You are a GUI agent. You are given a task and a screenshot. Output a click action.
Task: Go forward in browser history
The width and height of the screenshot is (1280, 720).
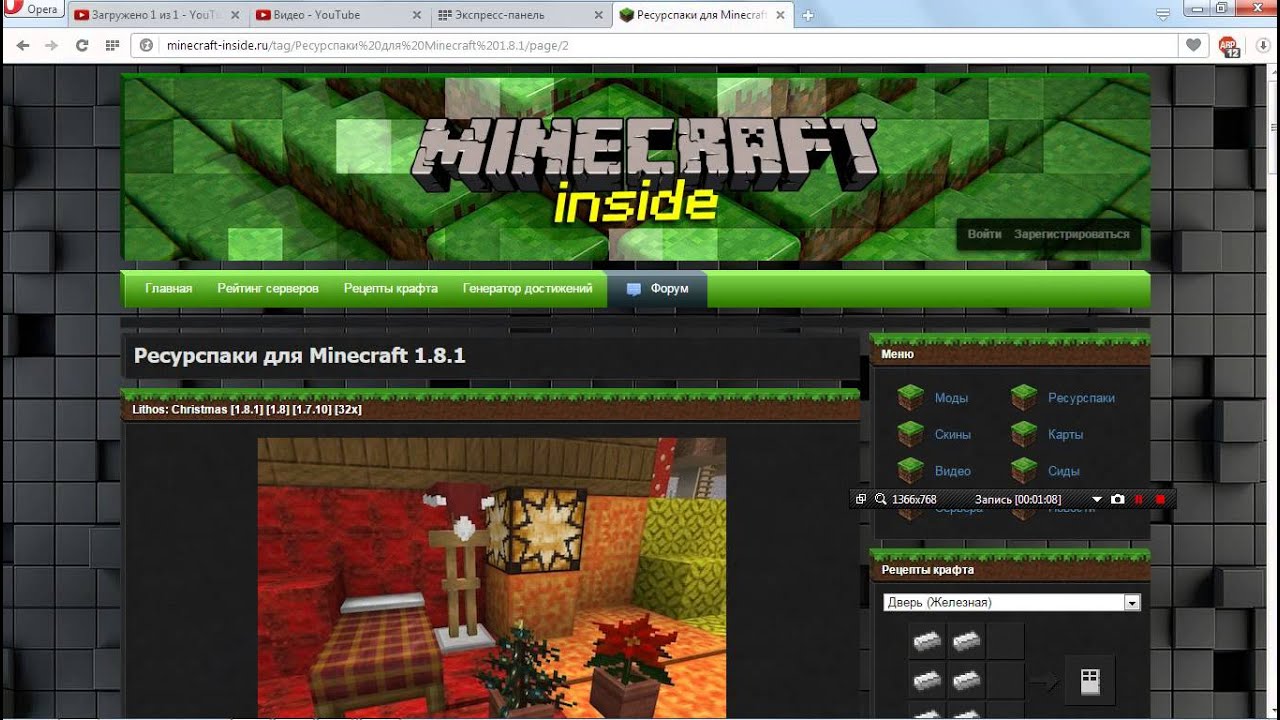[x=52, y=46]
